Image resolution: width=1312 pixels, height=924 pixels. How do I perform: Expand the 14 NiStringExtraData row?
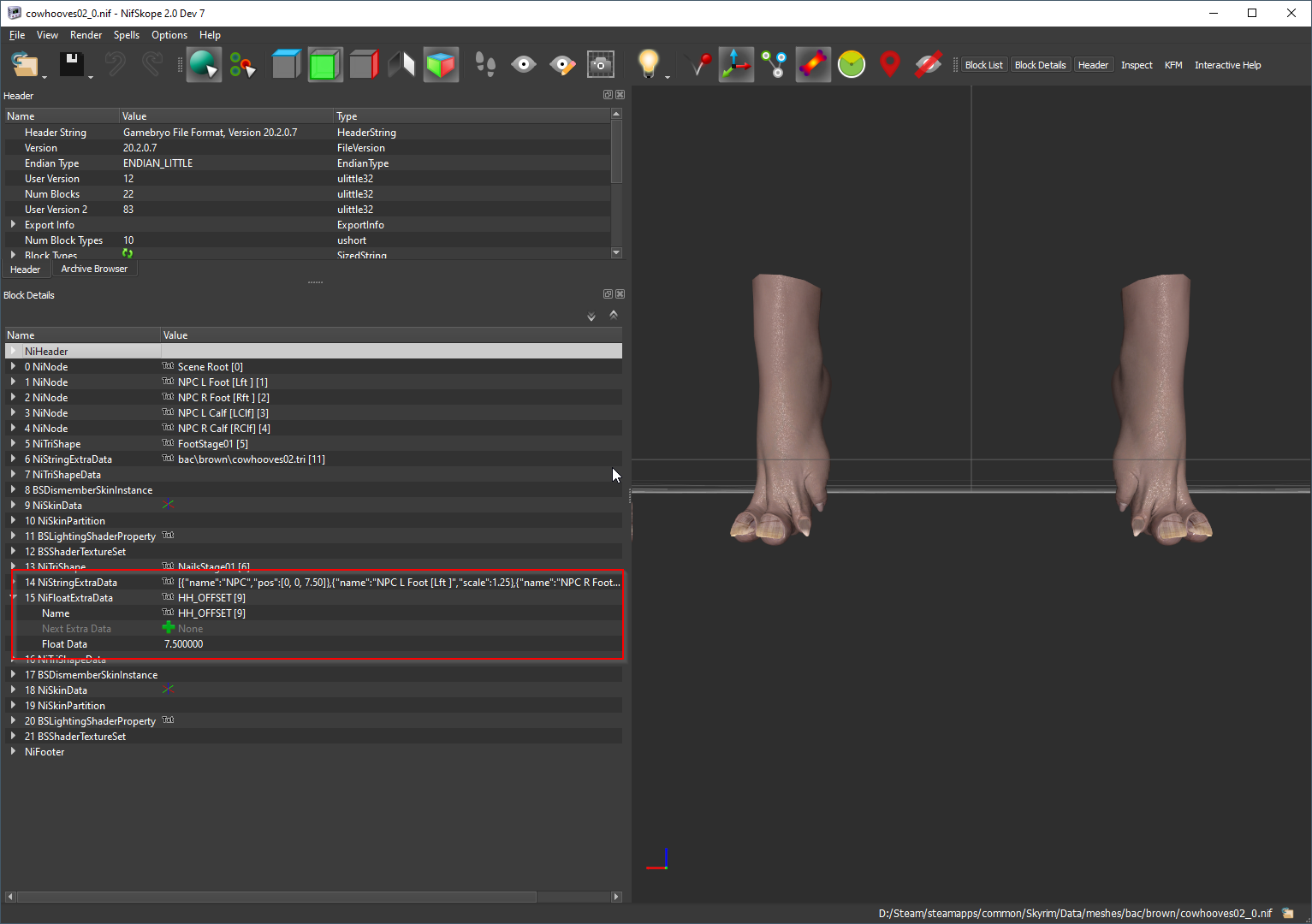(13, 582)
